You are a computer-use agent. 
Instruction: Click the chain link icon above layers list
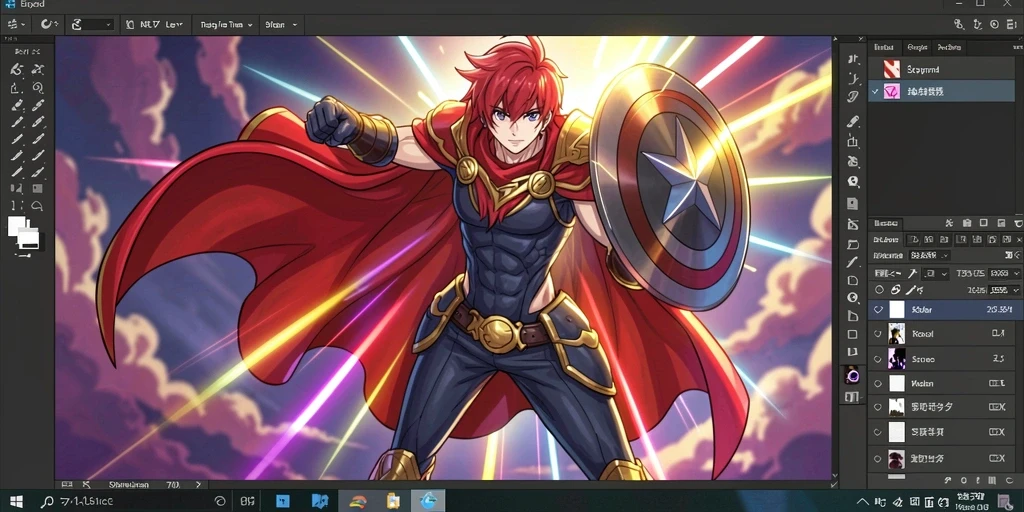click(896, 289)
